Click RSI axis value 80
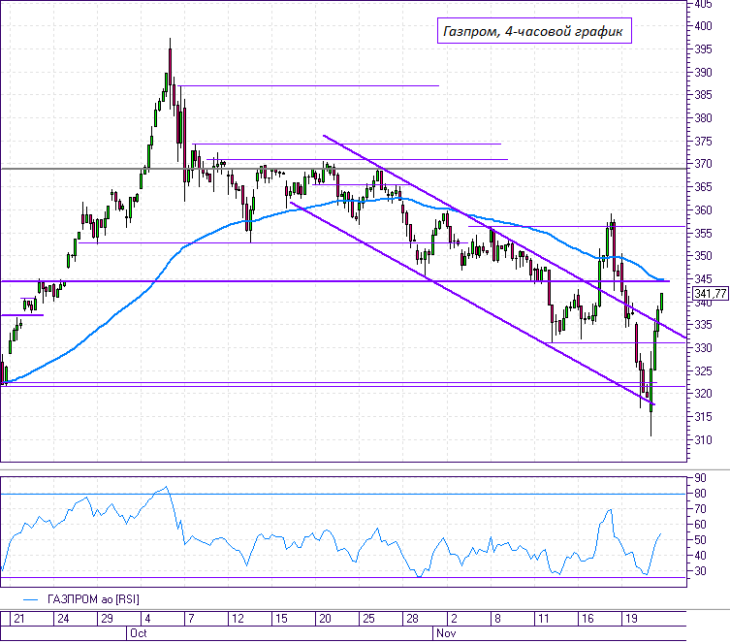The image size is (730, 643). point(700,494)
